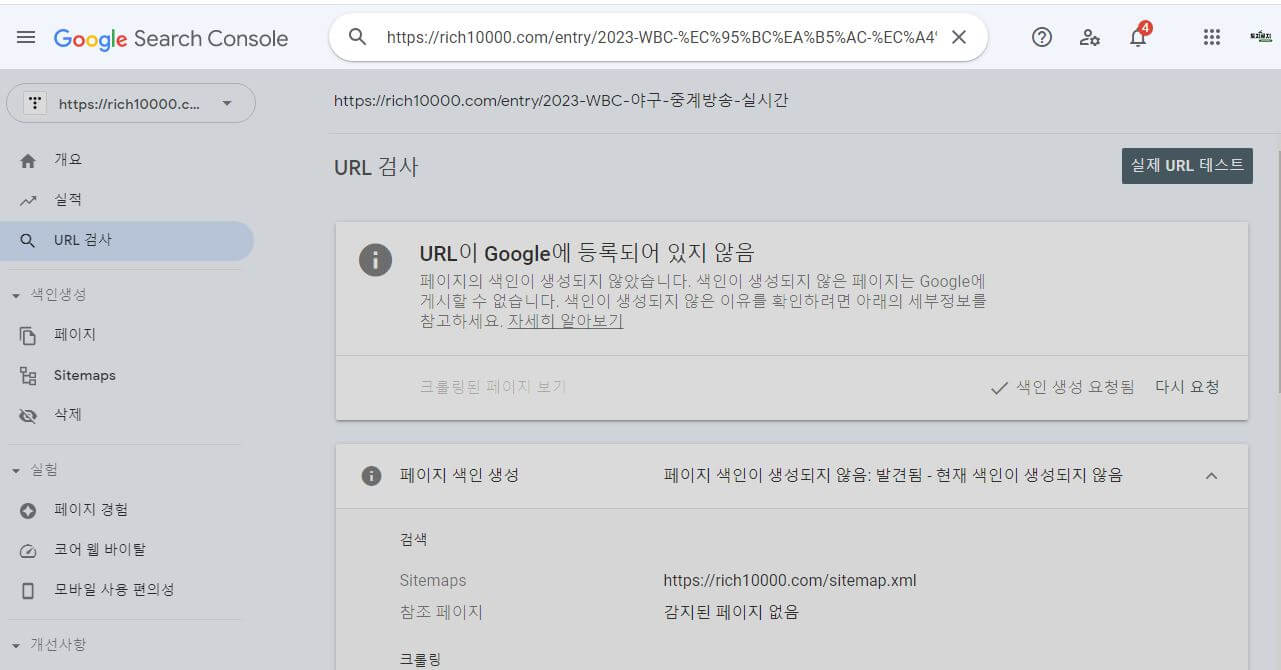Collapse the 색인생성 section
The image size is (1281, 670).
[49, 295]
